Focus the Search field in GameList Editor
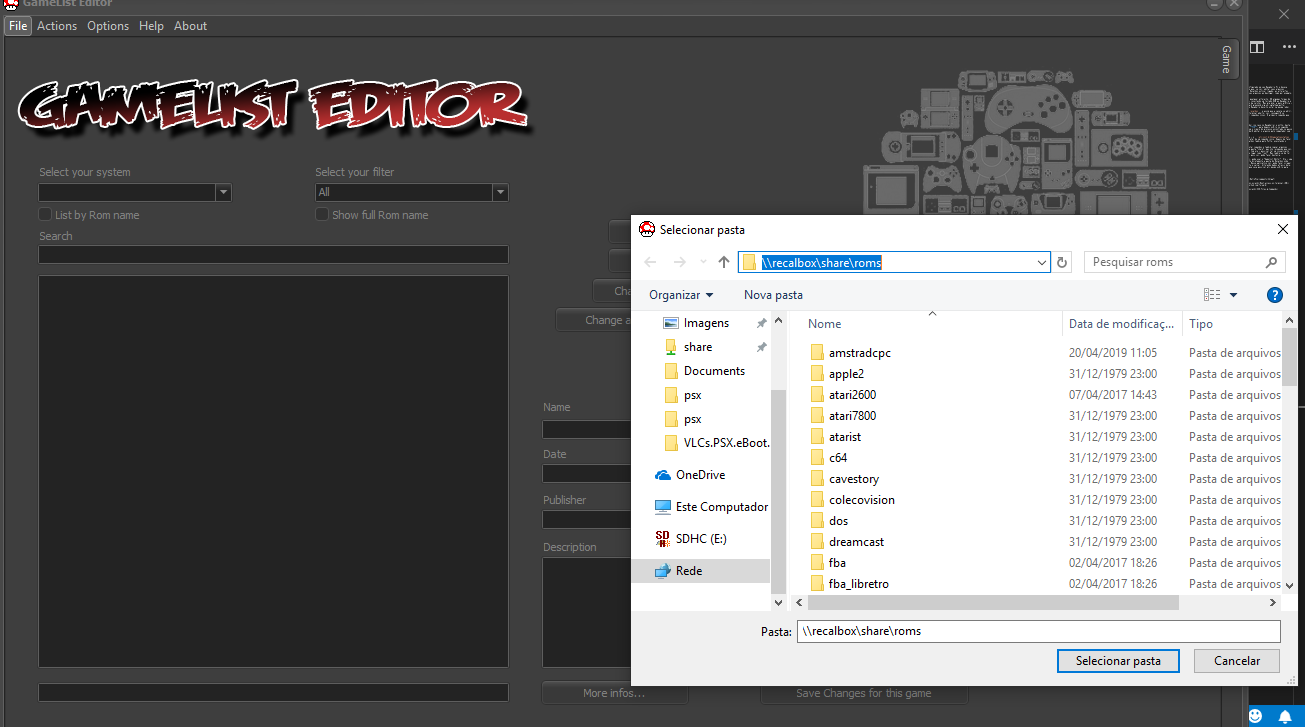The height and width of the screenshot is (727, 1305). tap(273, 255)
